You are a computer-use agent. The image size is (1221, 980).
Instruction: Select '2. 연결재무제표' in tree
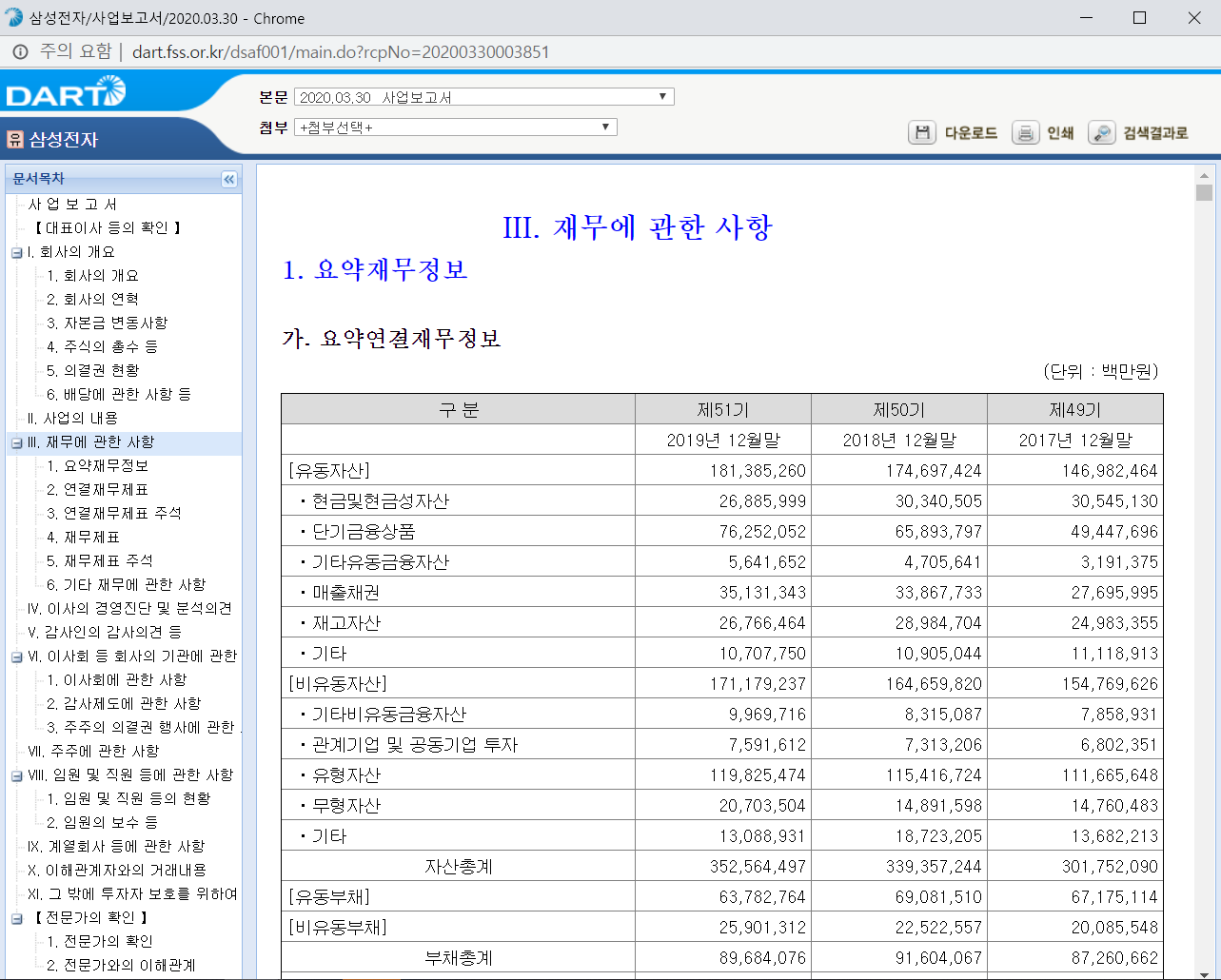pyautogui.click(x=97, y=490)
